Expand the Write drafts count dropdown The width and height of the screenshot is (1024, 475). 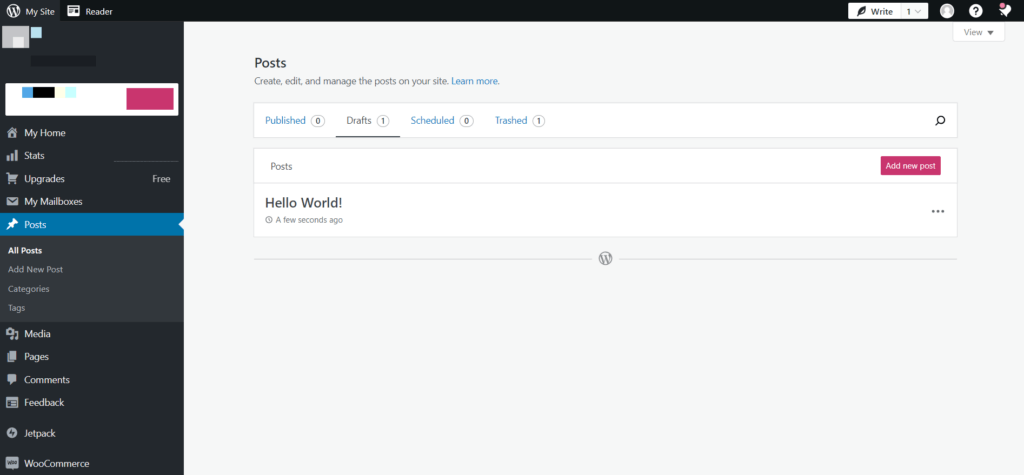pos(914,11)
